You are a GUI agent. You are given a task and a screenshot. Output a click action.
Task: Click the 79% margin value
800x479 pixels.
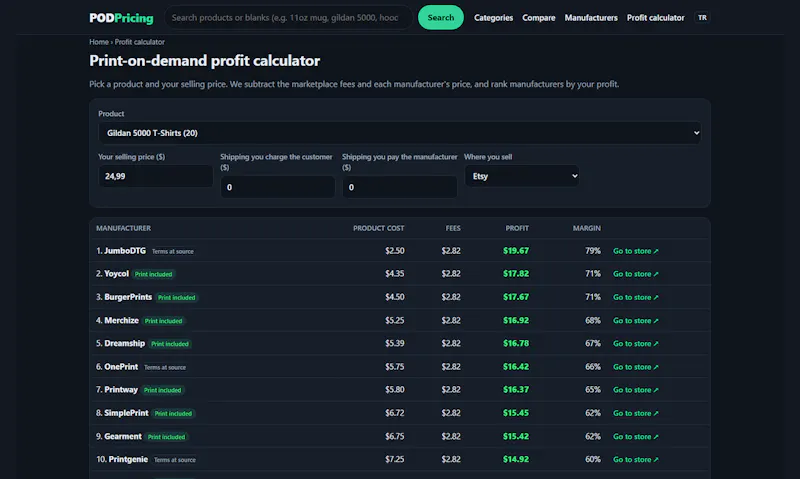tap(593, 251)
